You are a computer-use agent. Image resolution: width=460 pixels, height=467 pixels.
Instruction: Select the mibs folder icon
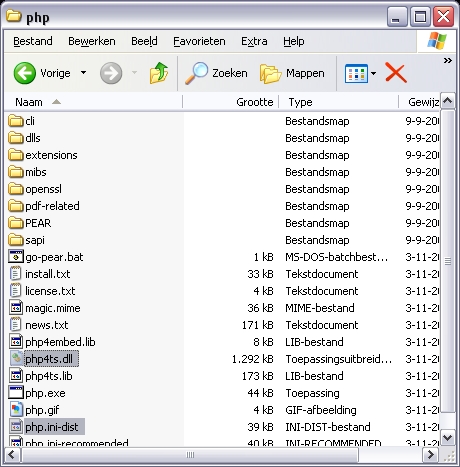(x=16, y=172)
